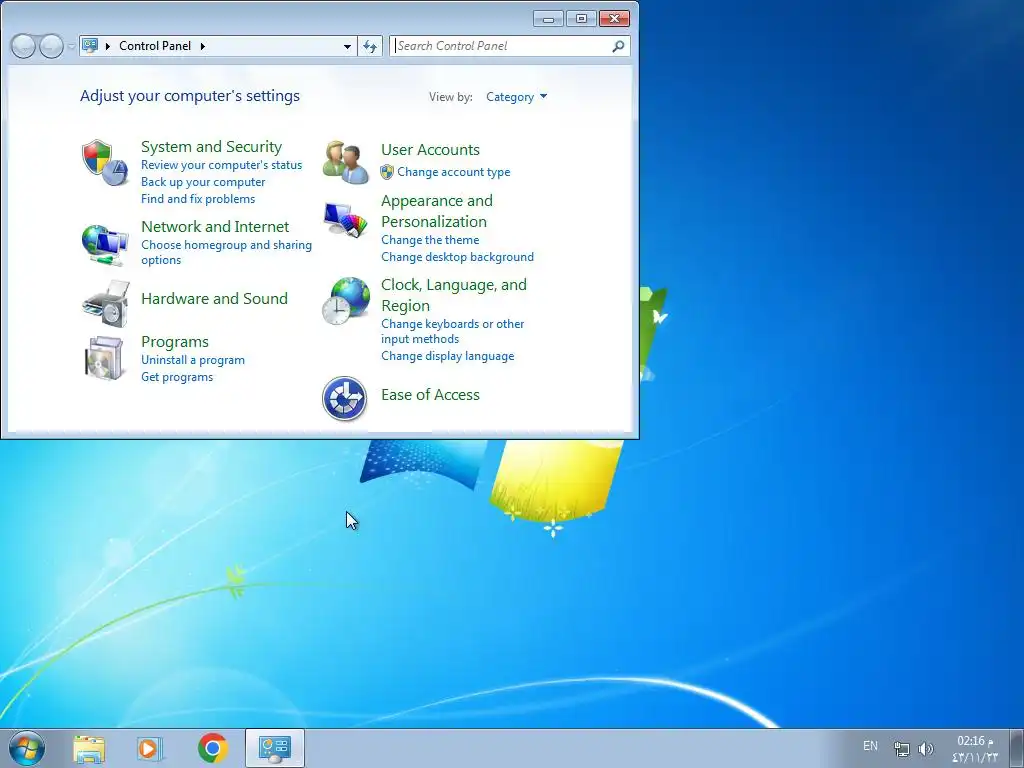This screenshot has height=768, width=1024.
Task: Click Change keyboards or other input methods
Action: (x=453, y=331)
